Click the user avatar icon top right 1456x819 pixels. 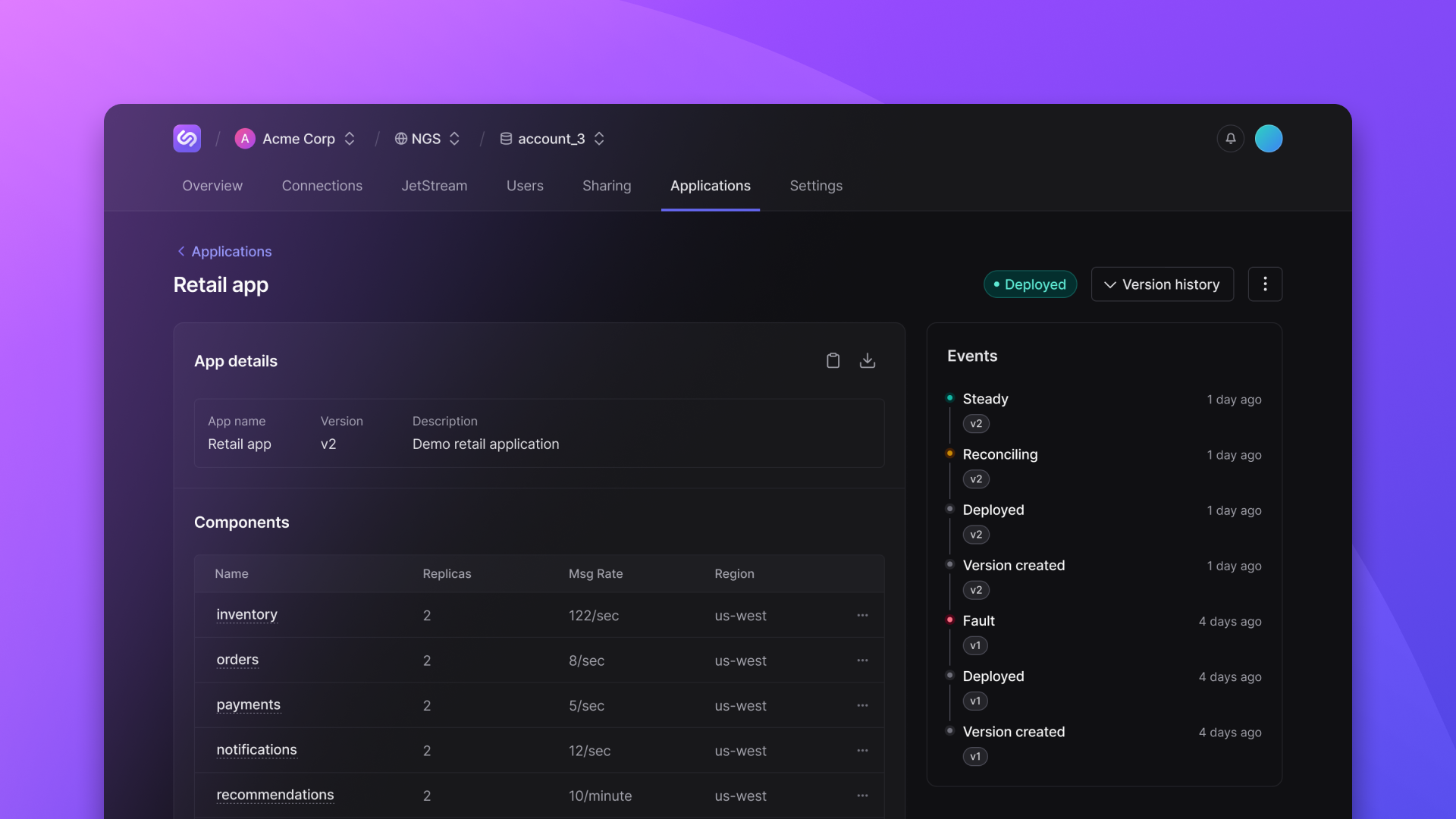point(1269,138)
